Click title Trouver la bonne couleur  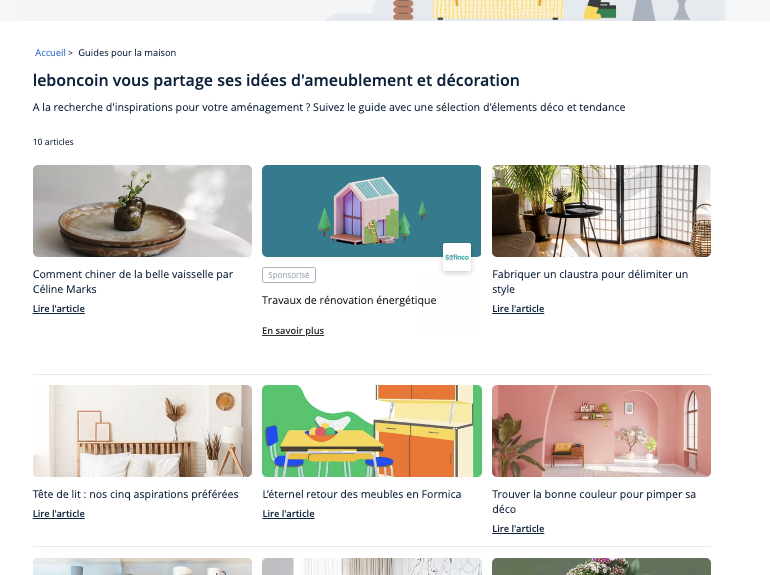point(594,501)
